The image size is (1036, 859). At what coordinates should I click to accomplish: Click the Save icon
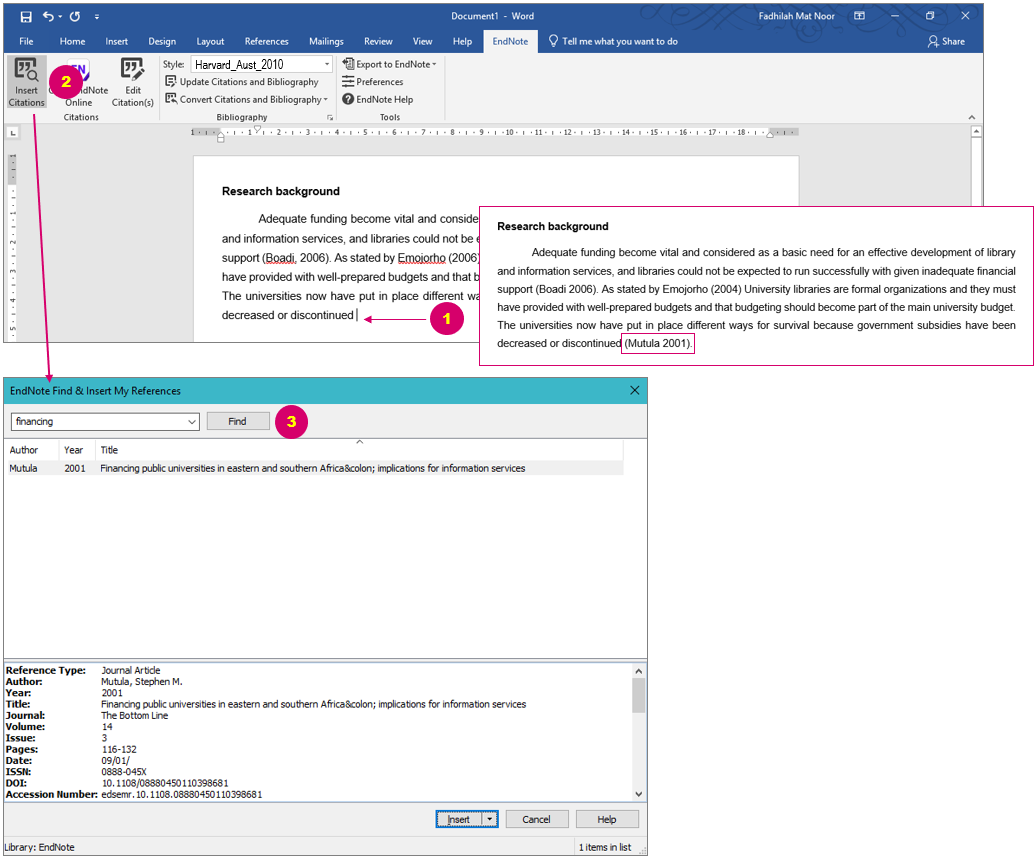(24, 15)
